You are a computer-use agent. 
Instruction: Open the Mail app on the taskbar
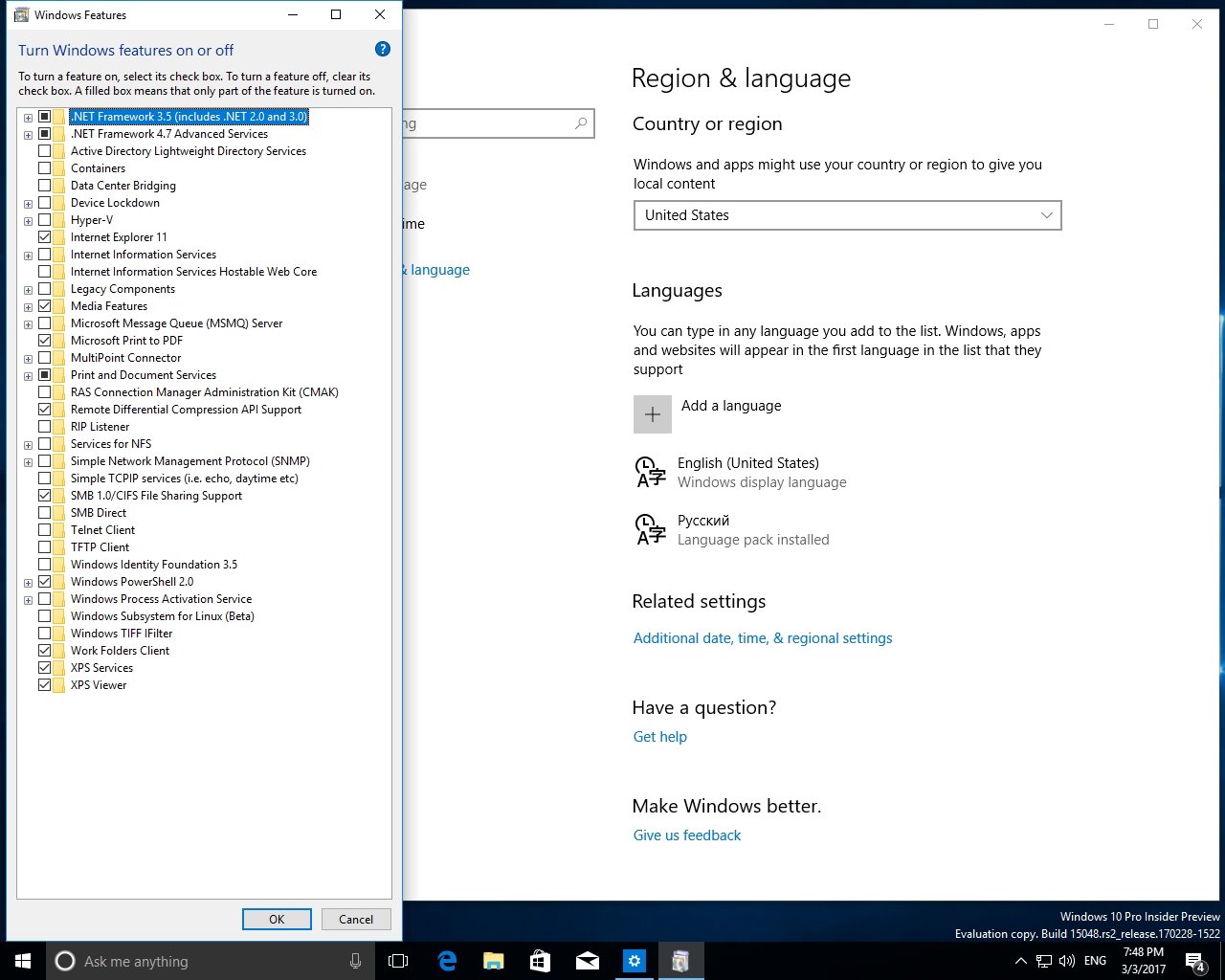(587, 961)
